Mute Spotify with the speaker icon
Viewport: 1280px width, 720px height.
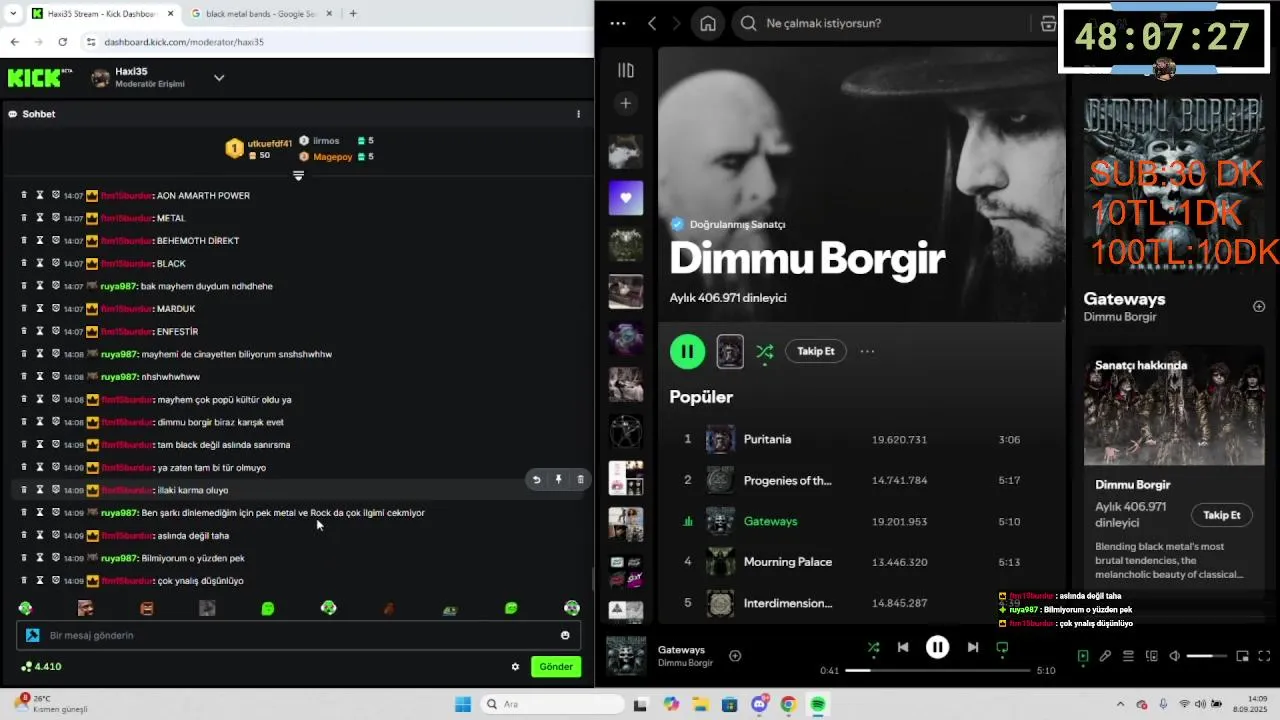pyautogui.click(x=1175, y=656)
